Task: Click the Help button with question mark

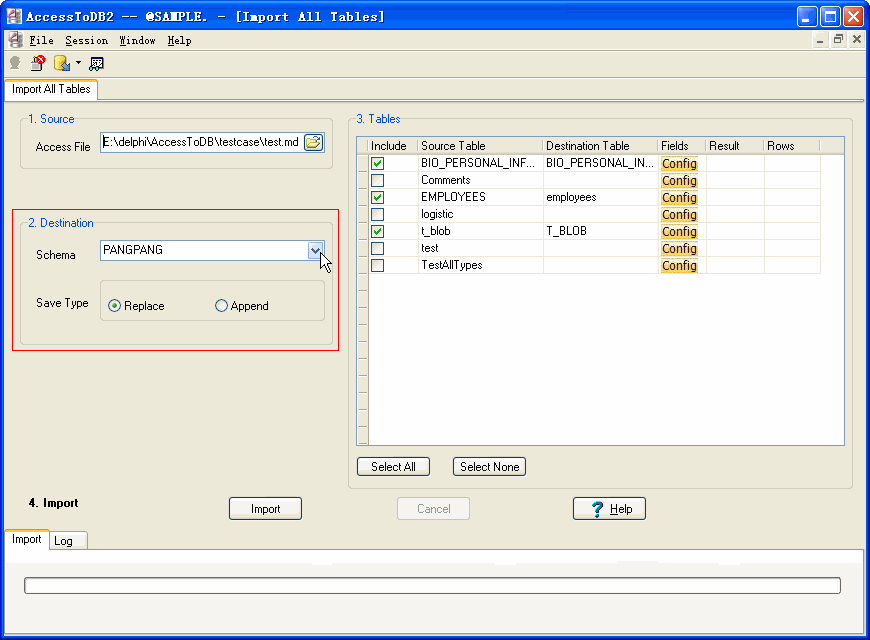Action: point(609,509)
